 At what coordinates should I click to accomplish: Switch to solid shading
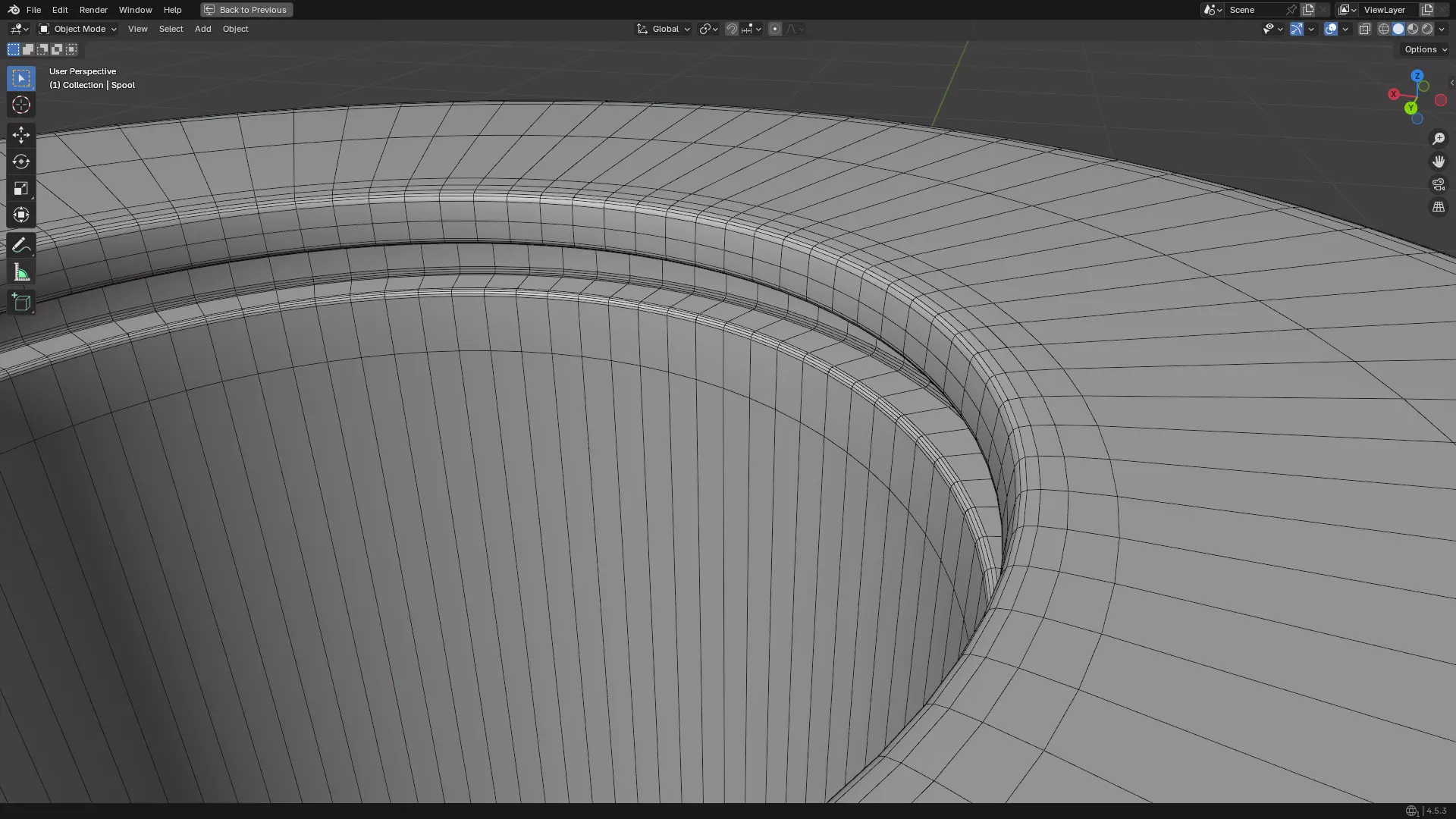(1398, 29)
